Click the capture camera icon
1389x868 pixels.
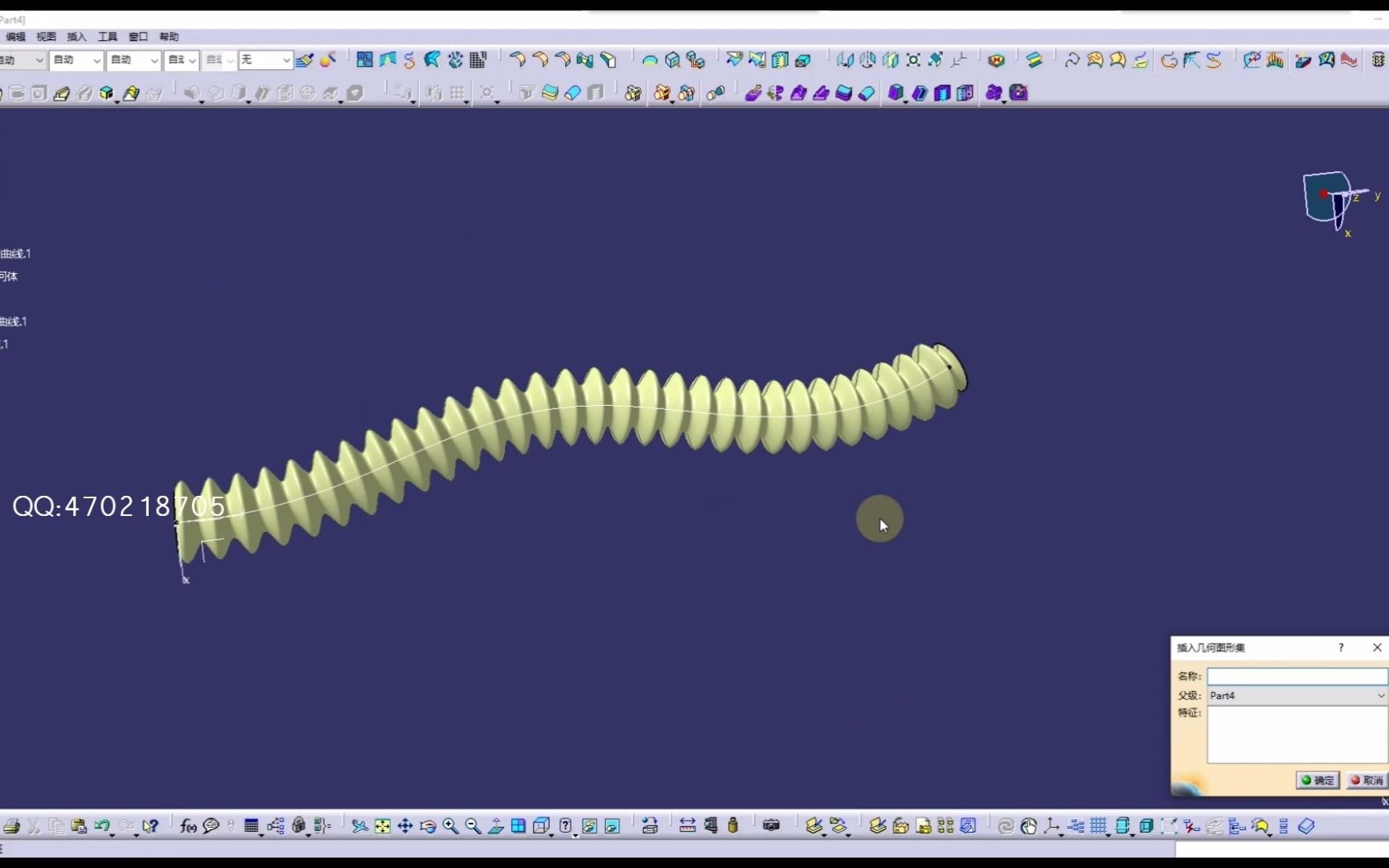(x=772, y=825)
